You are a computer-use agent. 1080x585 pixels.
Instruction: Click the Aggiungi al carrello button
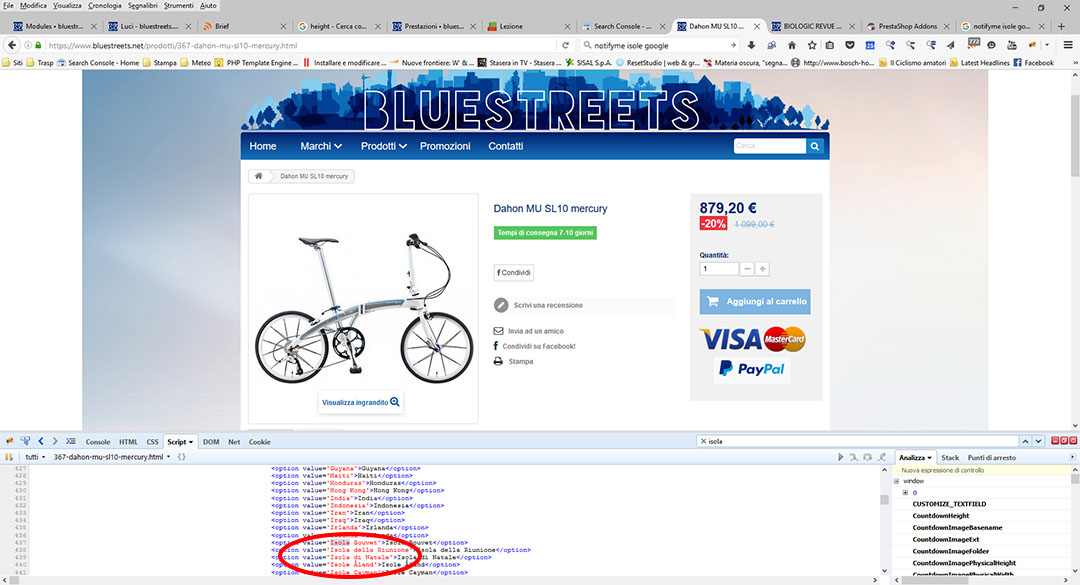(x=755, y=302)
